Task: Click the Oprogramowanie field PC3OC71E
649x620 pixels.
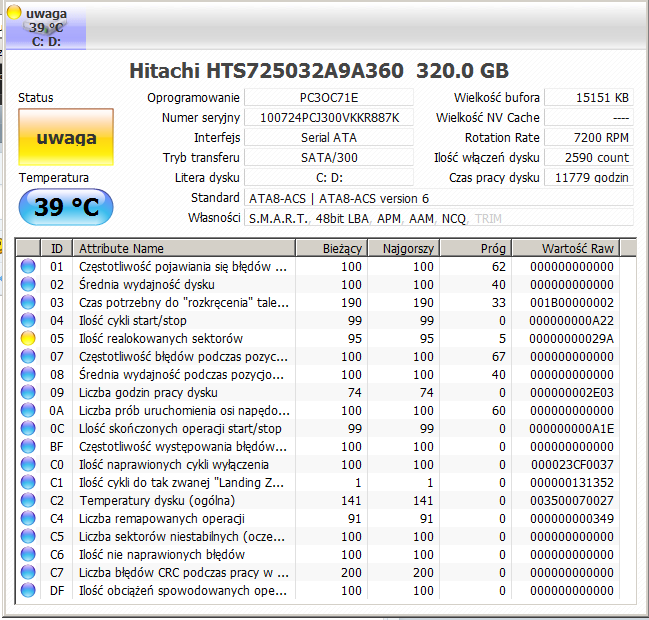Action: [x=329, y=98]
